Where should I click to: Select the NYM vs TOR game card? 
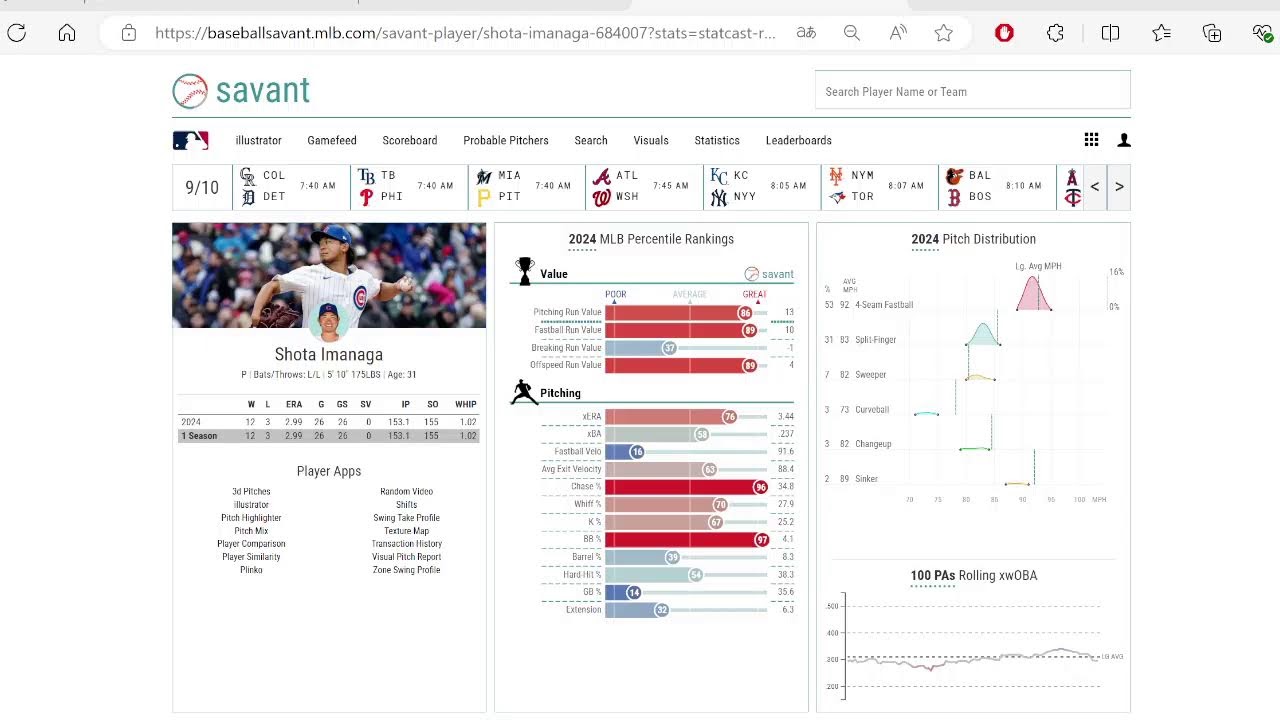coord(879,187)
